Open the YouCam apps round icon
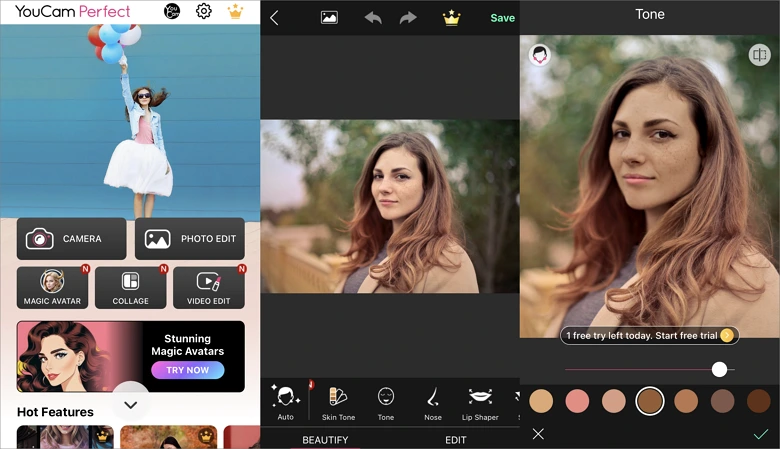Screen dimensions: 780x449 172,11
